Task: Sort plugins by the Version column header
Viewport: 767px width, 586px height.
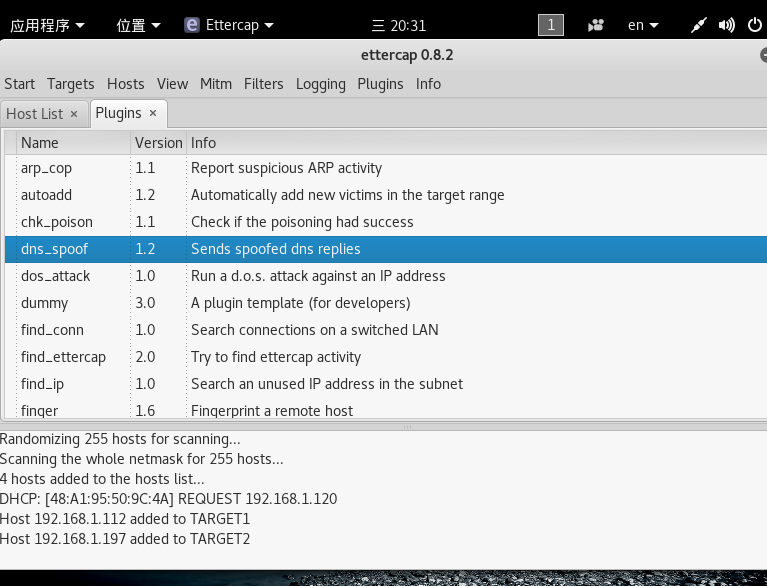Action: (x=158, y=143)
